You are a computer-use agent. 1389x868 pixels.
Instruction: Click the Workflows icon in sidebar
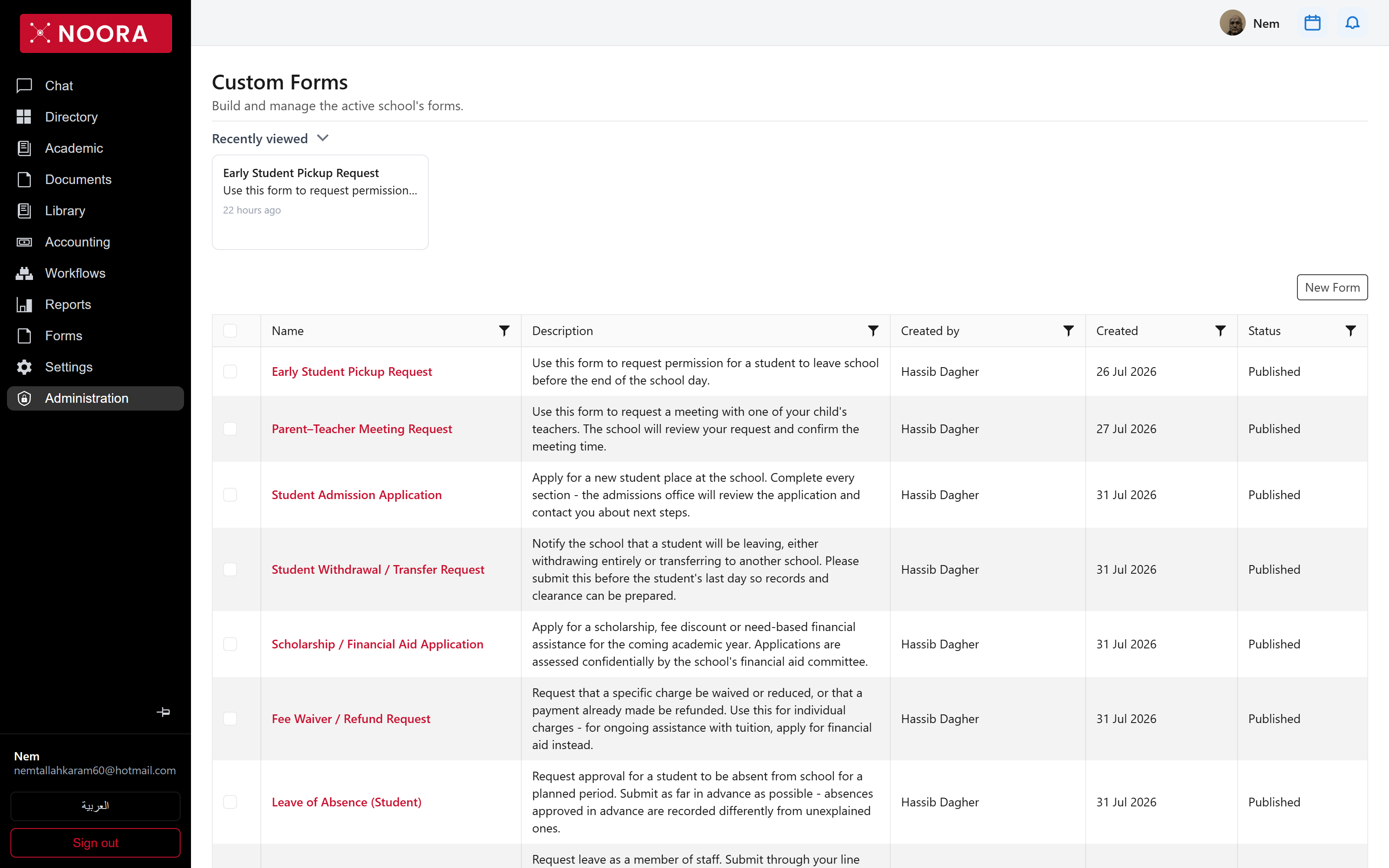(x=24, y=273)
